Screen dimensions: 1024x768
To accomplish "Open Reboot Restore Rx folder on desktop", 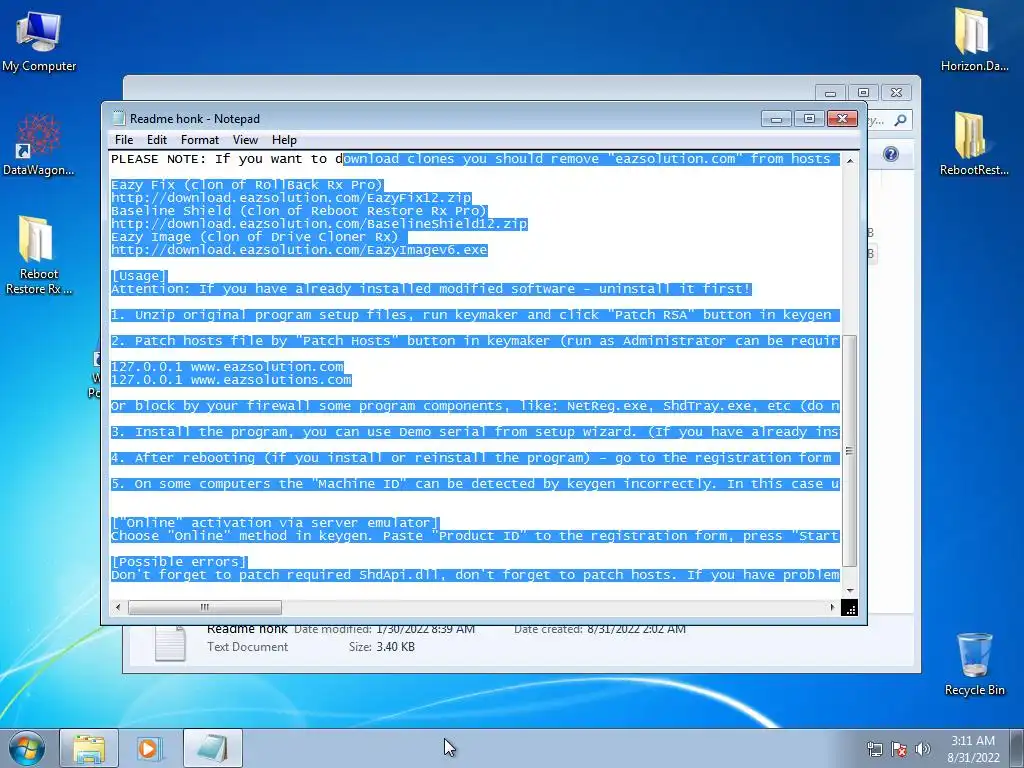I will (39, 255).
